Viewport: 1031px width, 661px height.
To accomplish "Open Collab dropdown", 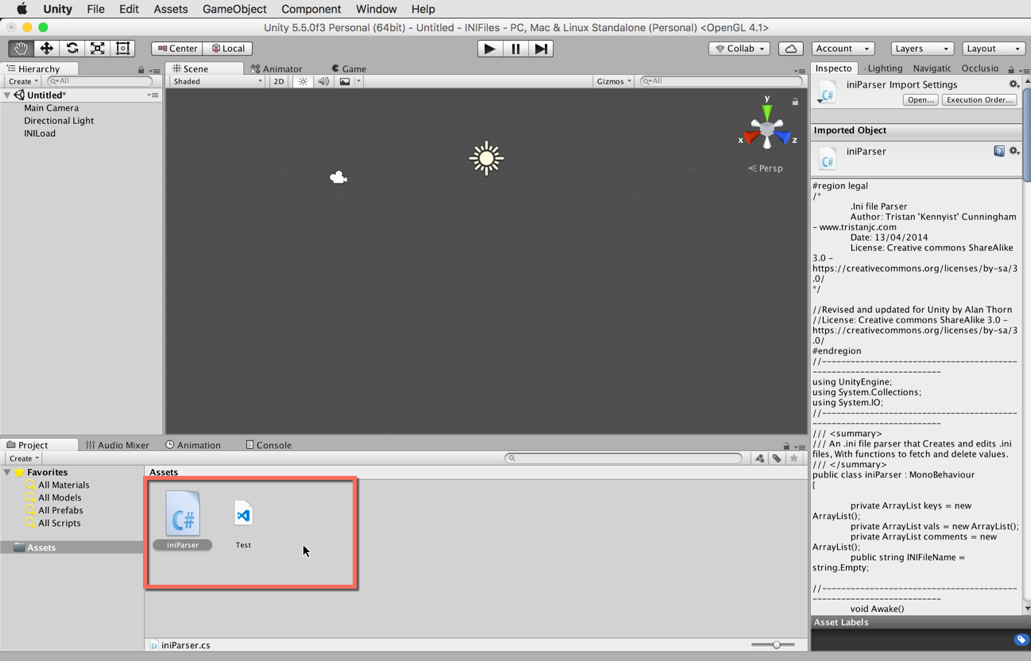I will tap(740, 49).
